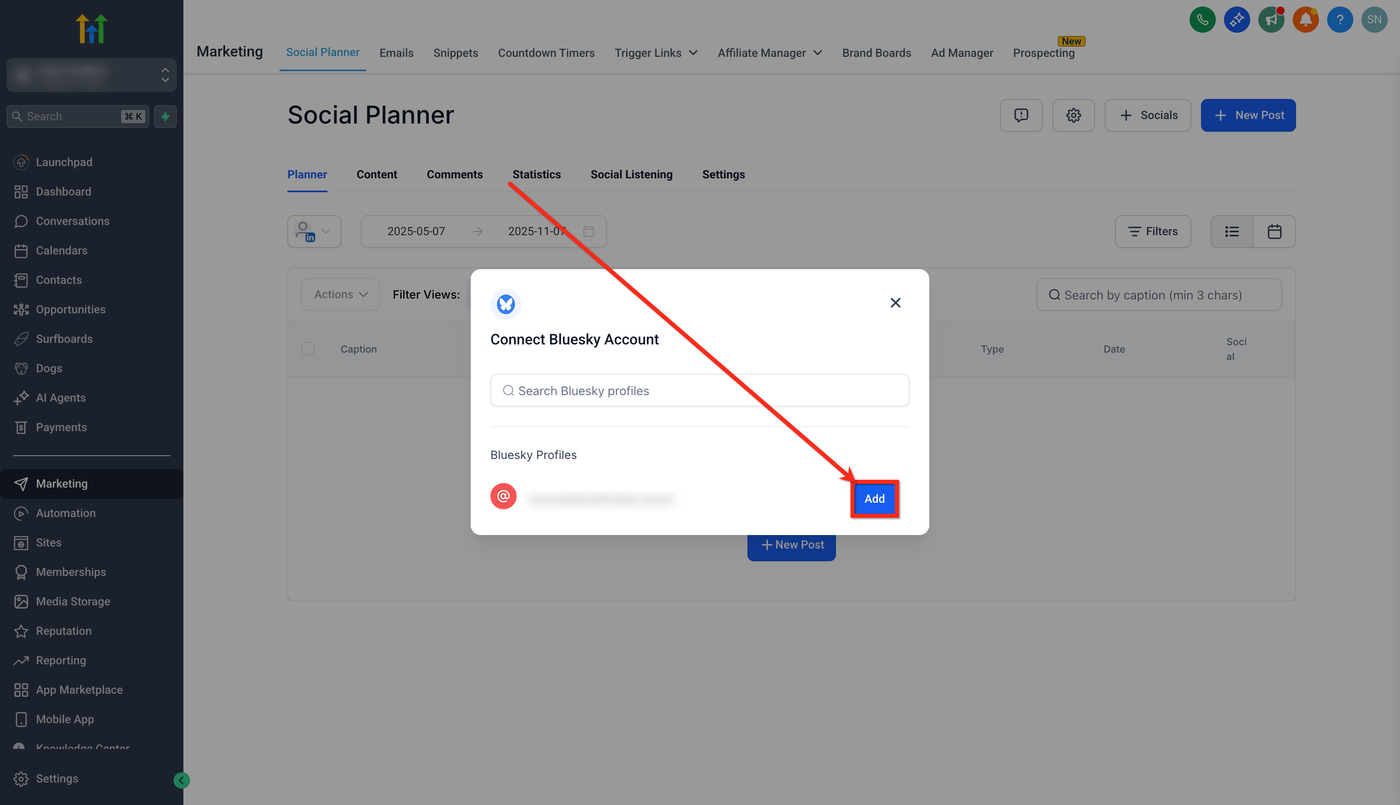Collapse the sidebar with the green arrow
The image size is (1400, 805).
tap(182, 781)
